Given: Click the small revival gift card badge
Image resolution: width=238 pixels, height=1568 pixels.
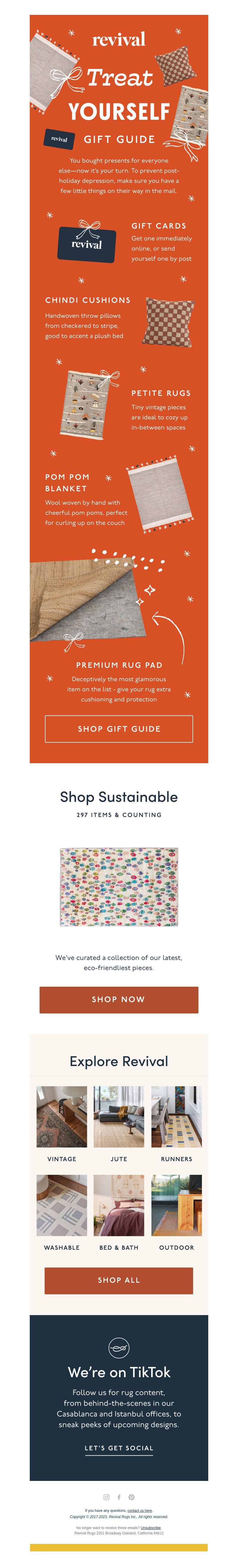Looking at the screenshot, I should click(59, 139).
